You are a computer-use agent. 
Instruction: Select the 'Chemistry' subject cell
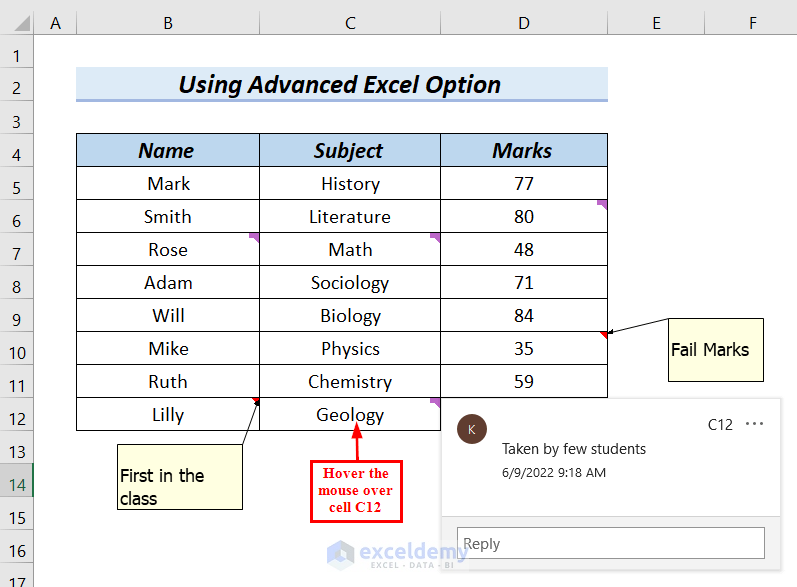click(350, 382)
